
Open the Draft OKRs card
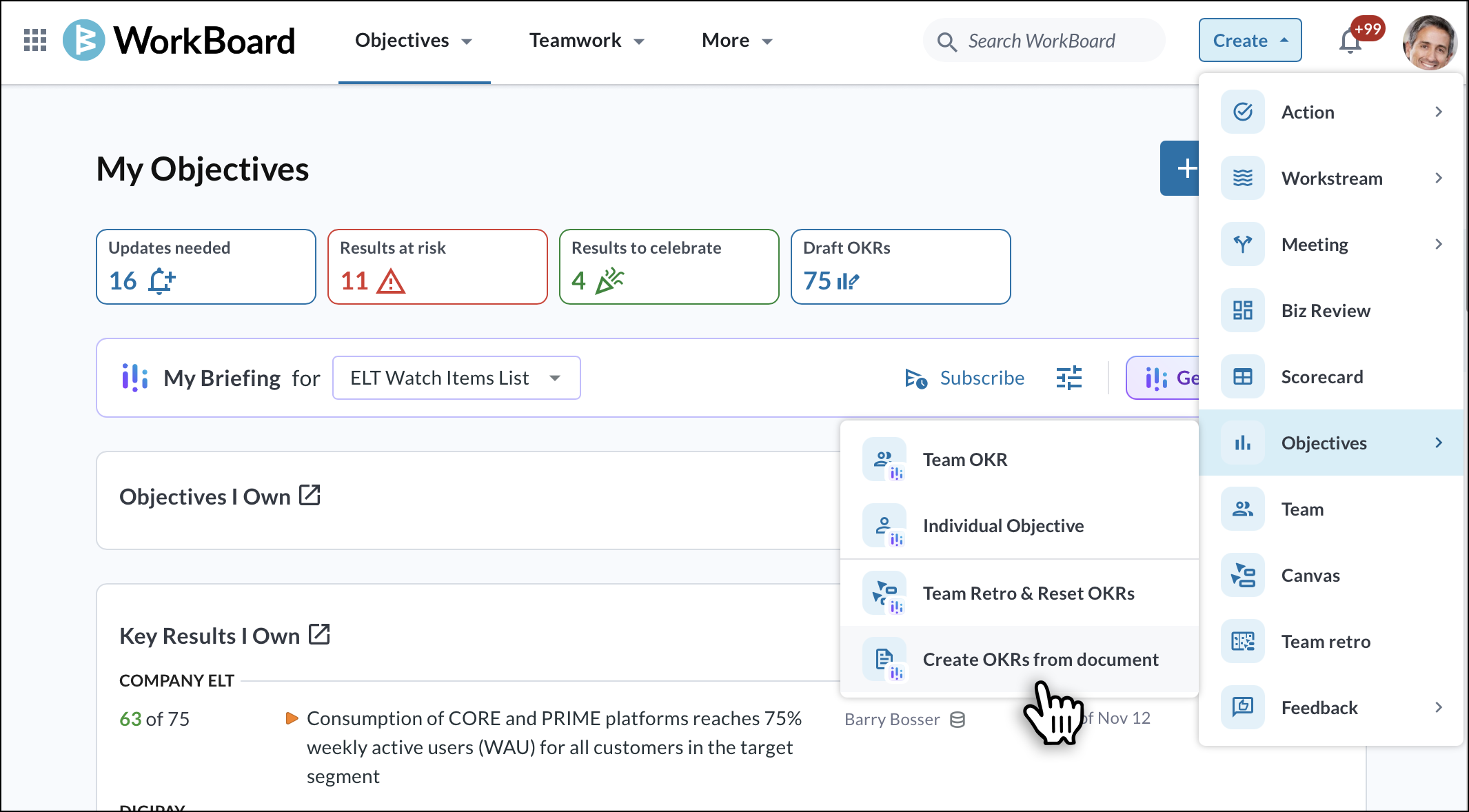(901, 267)
